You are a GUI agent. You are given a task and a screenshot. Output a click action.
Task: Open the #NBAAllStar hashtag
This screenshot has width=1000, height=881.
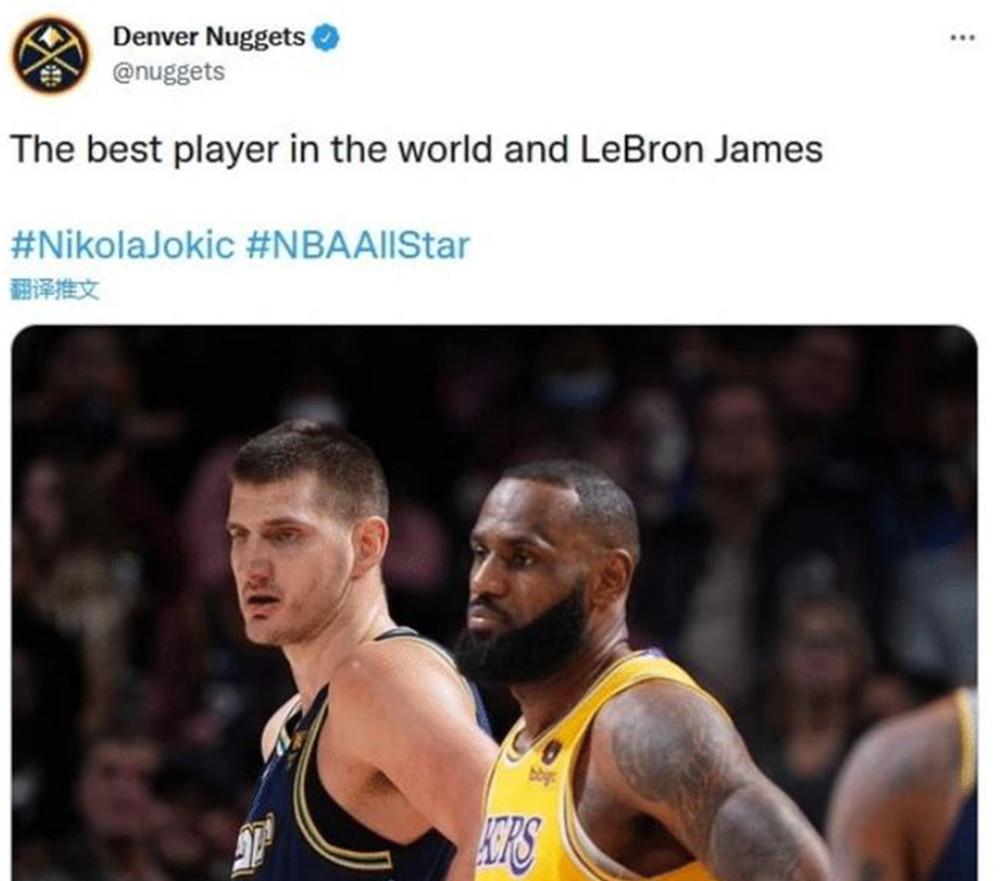(x=358, y=246)
